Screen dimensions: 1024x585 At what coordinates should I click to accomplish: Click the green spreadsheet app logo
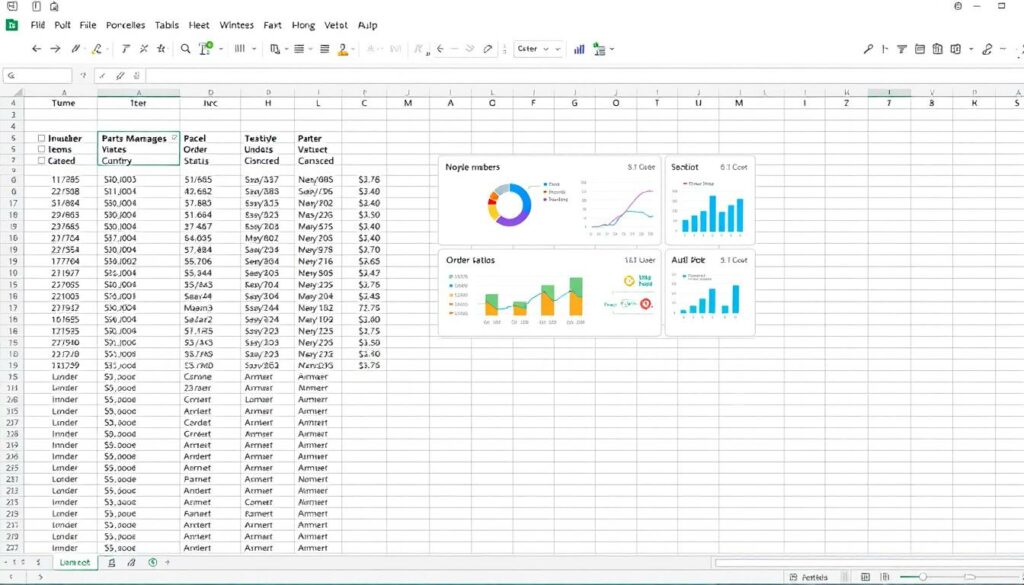[x=12, y=25]
